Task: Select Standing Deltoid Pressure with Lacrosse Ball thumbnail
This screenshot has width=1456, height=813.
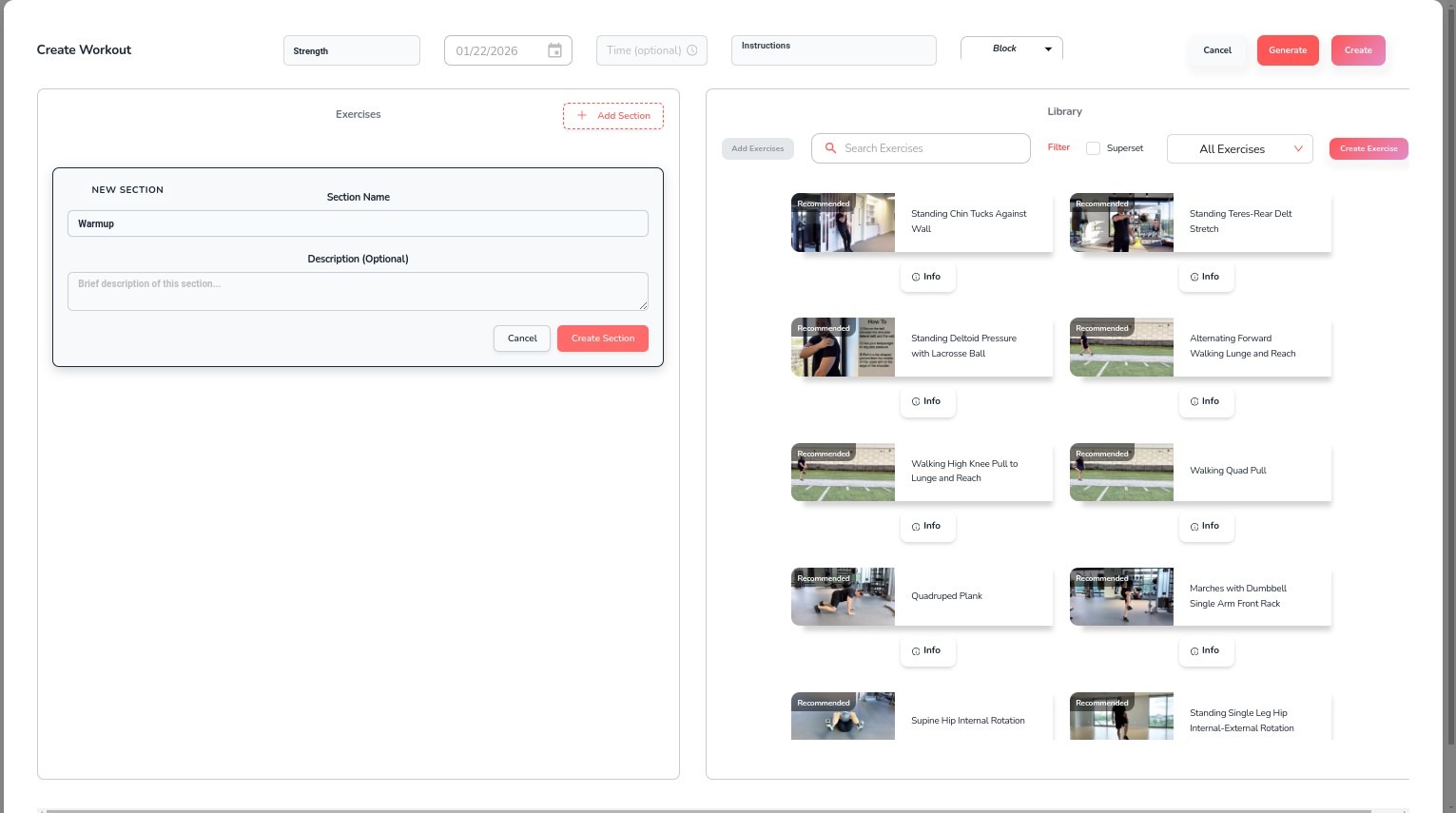Action: click(x=843, y=347)
